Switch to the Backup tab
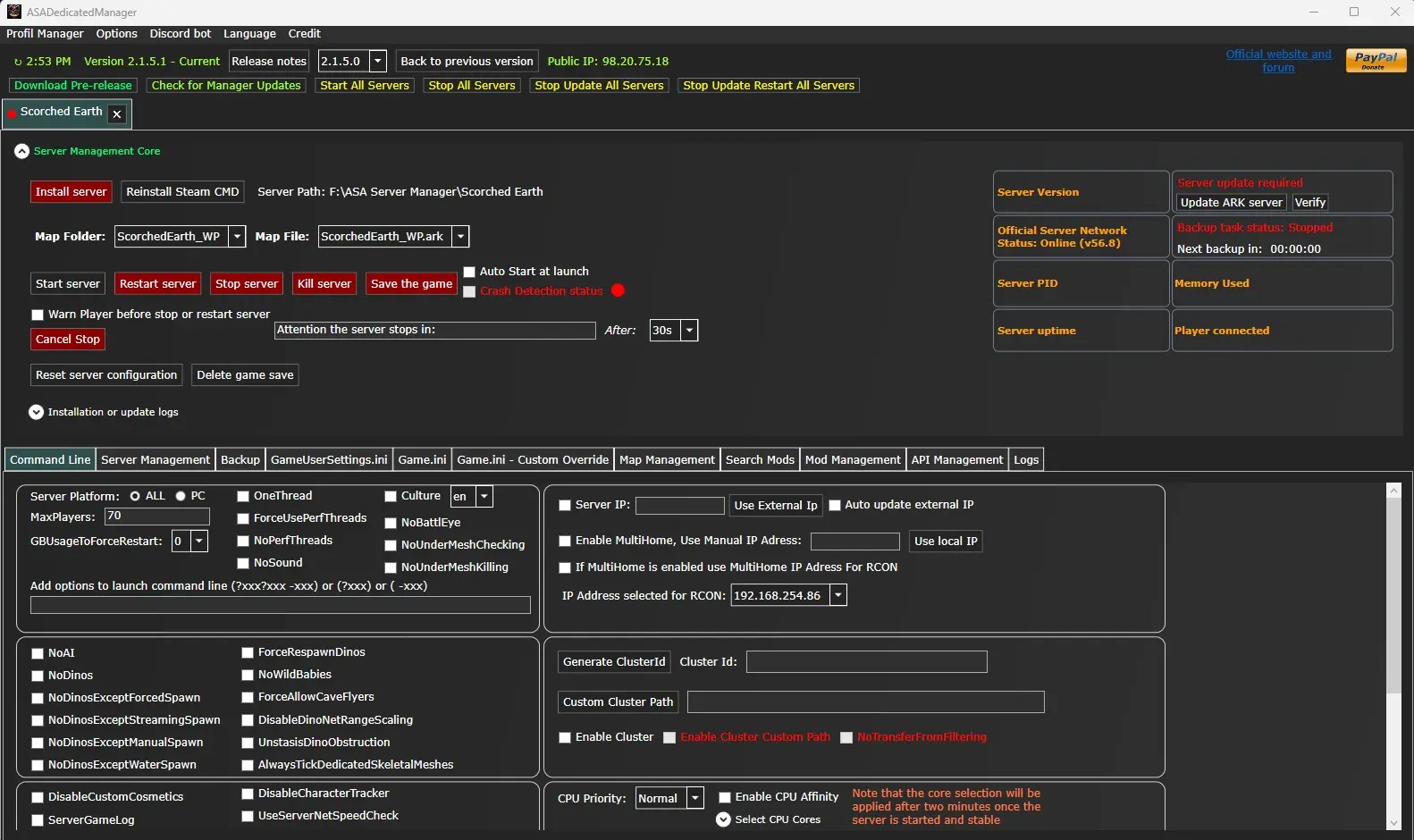Viewport: 1414px width, 840px height. coord(240,459)
